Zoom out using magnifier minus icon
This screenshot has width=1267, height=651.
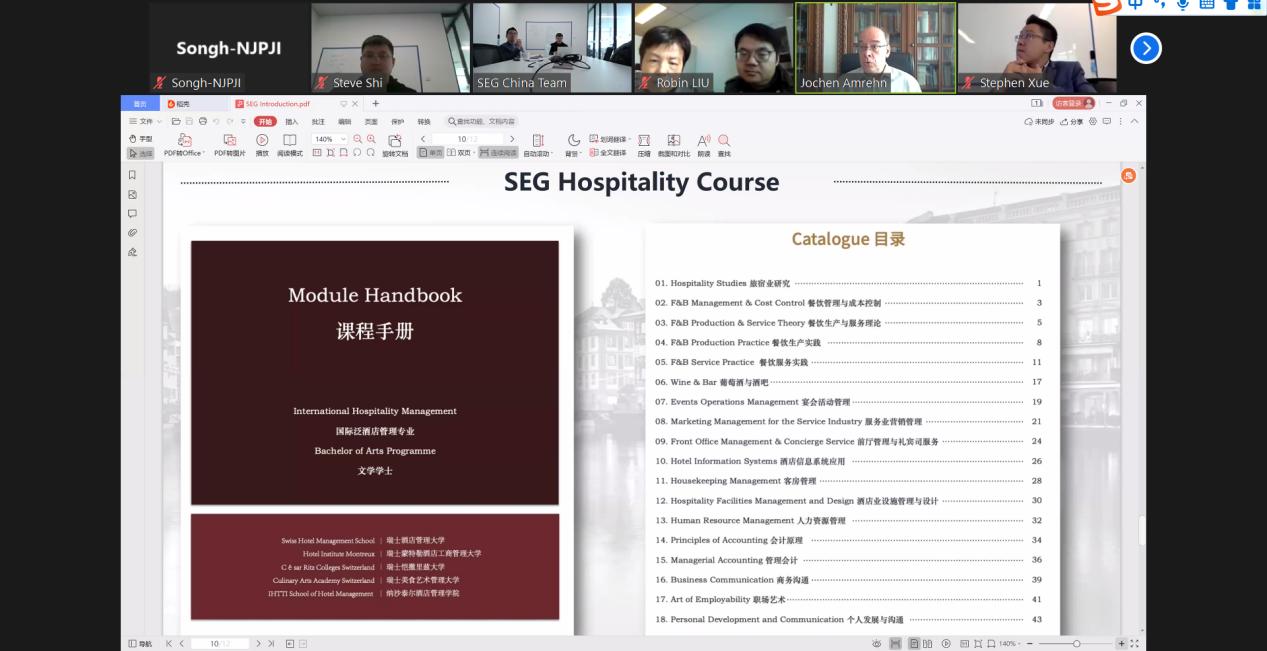point(358,139)
